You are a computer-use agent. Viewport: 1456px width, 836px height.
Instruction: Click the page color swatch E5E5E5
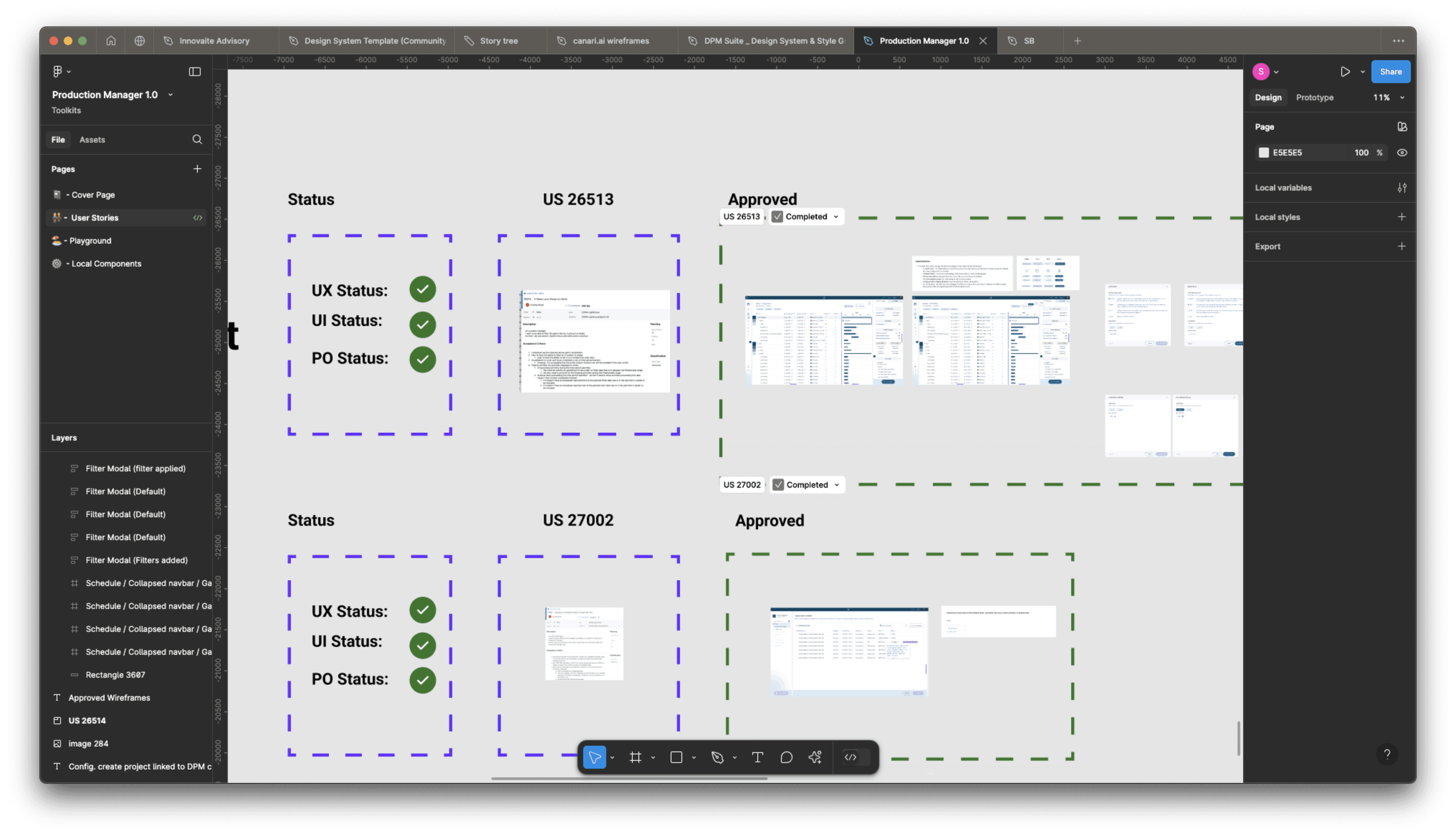(x=1263, y=153)
